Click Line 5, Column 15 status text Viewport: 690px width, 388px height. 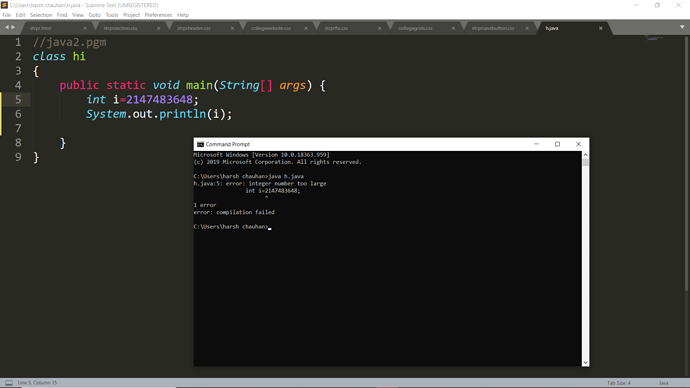tap(37, 383)
